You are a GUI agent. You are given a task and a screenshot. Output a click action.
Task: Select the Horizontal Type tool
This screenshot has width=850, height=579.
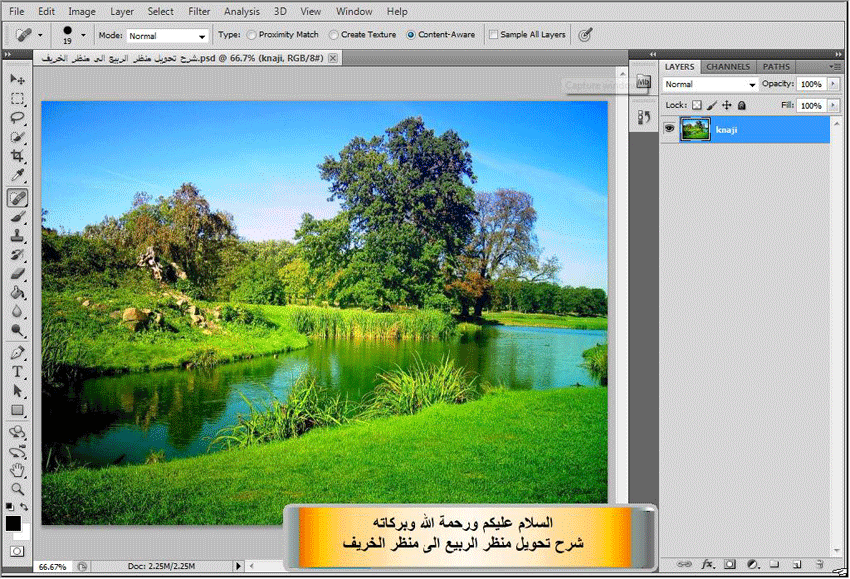point(17,372)
